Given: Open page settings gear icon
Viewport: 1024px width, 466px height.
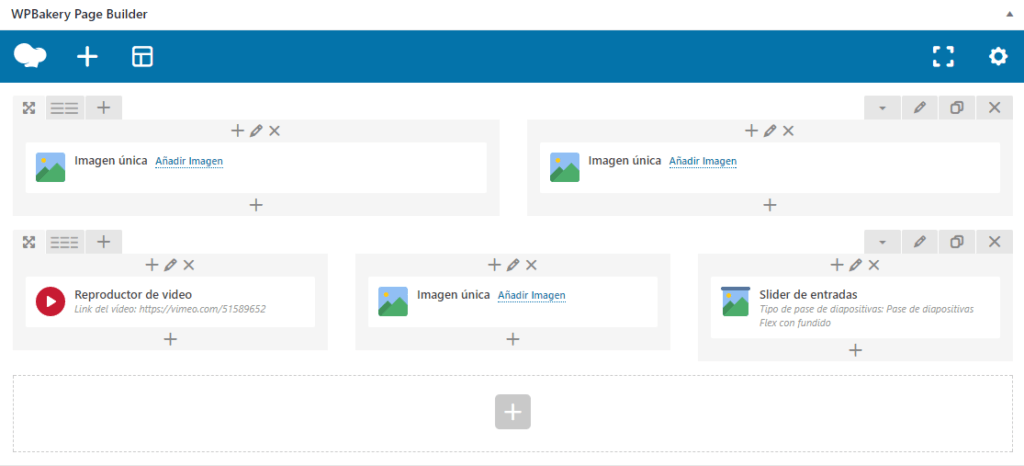Looking at the screenshot, I should (998, 56).
